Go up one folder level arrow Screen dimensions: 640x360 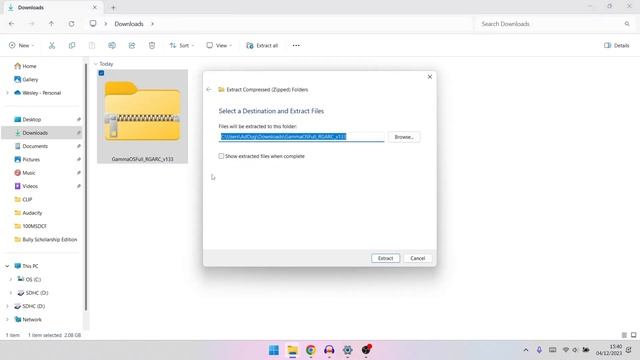pyautogui.click(x=51, y=24)
